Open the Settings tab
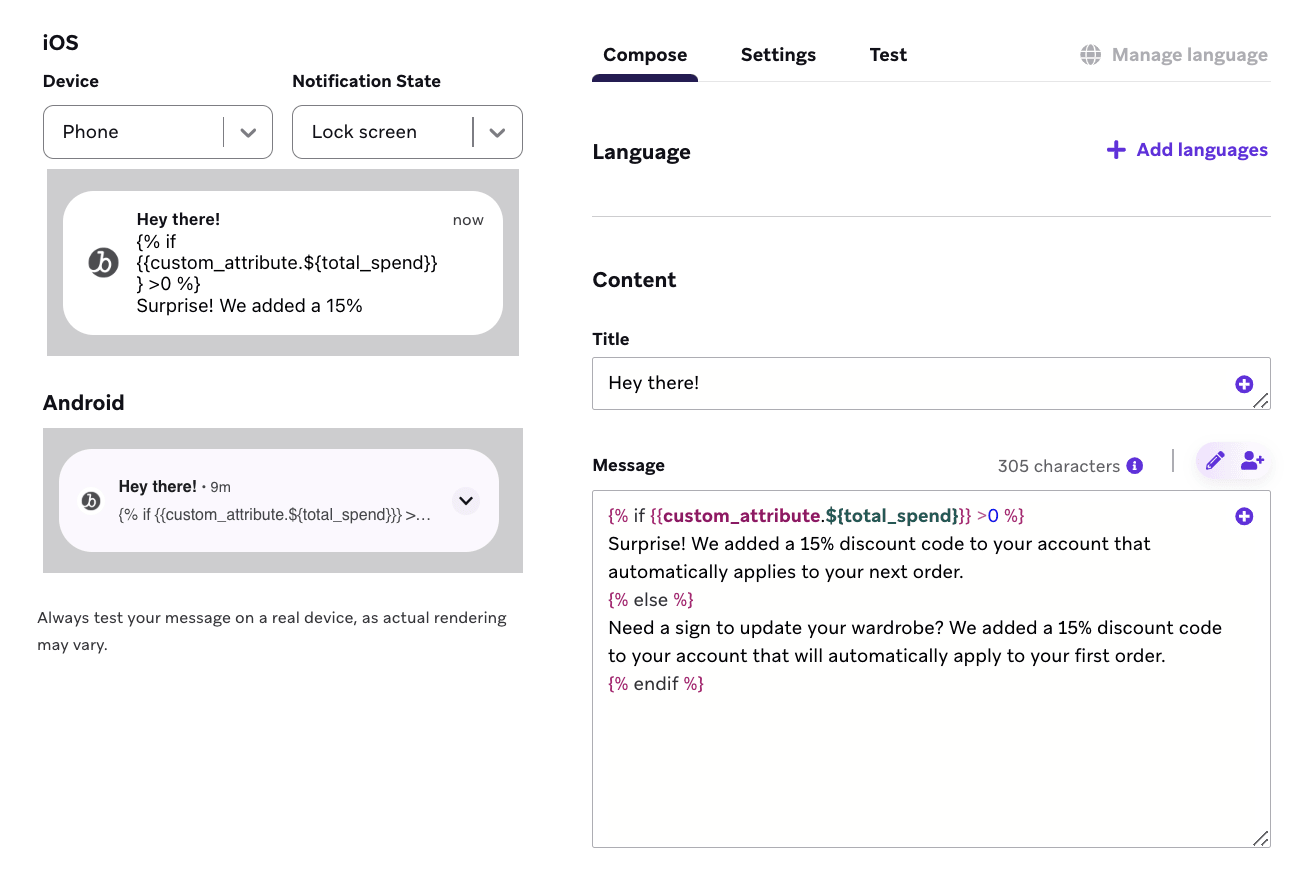 click(778, 55)
